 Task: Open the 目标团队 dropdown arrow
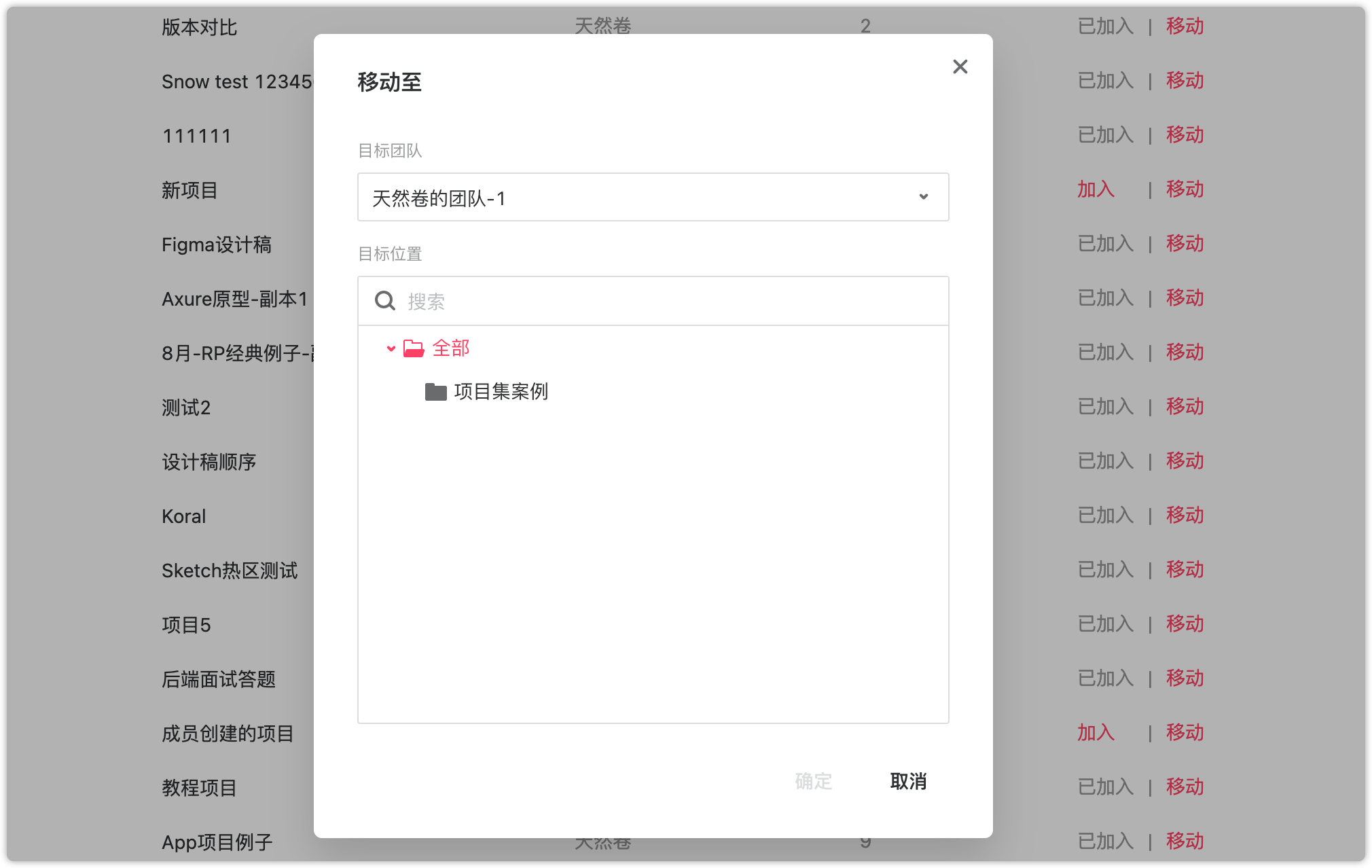click(x=923, y=197)
